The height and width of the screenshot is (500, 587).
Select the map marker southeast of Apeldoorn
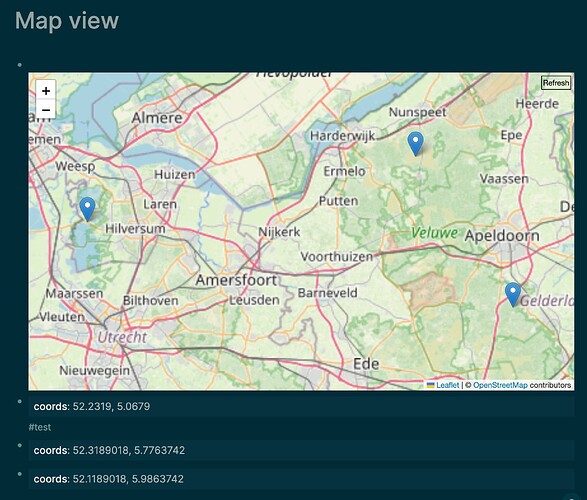tap(513, 295)
